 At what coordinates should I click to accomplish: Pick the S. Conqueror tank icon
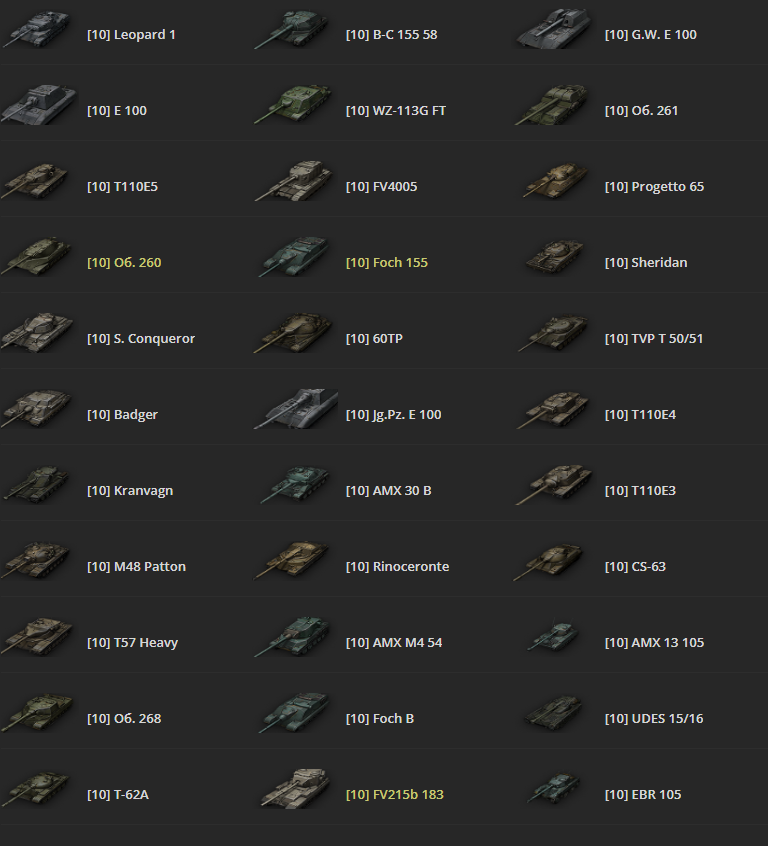37,333
